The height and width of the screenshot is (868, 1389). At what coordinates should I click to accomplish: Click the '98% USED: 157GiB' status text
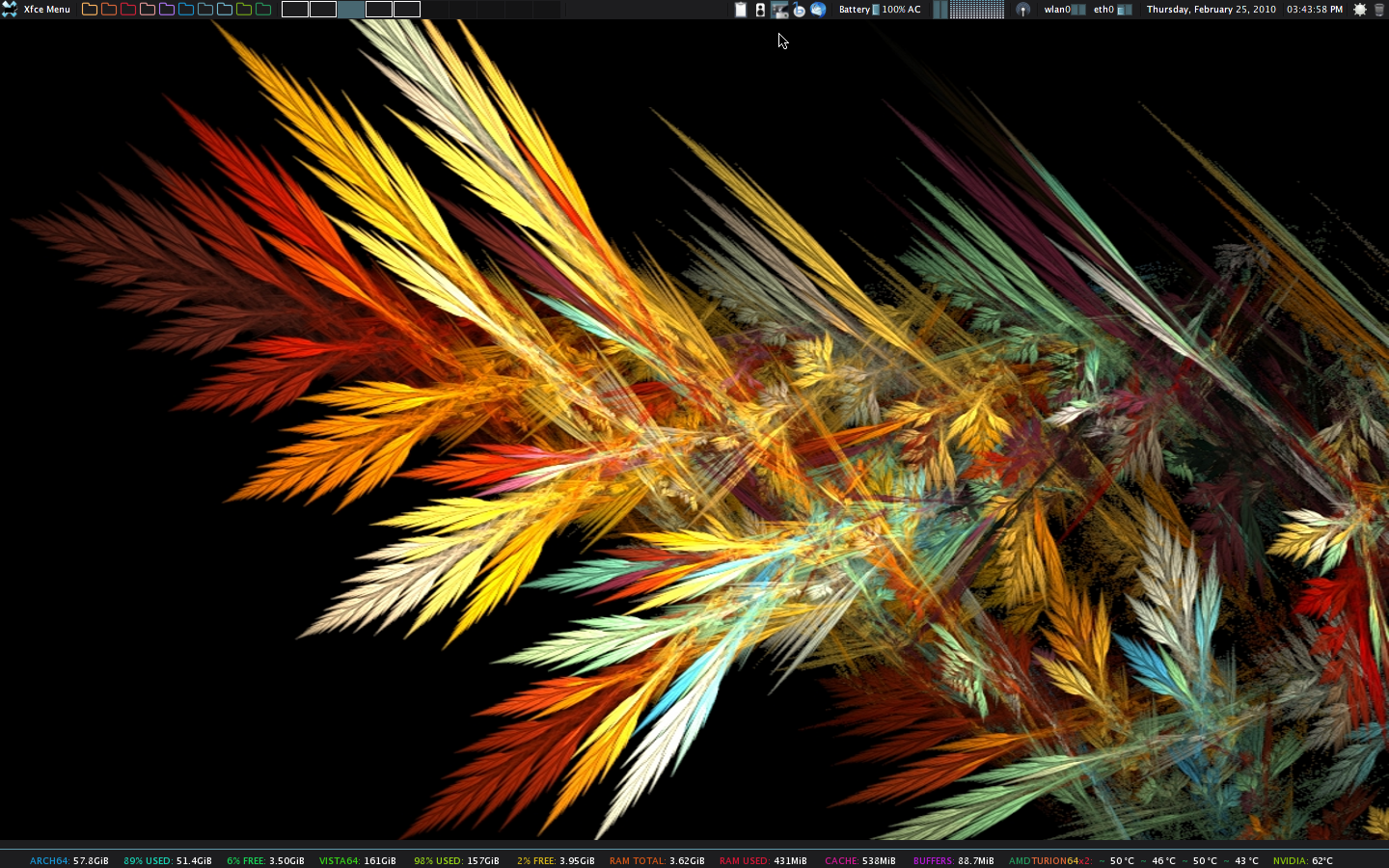click(x=457, y=860)
